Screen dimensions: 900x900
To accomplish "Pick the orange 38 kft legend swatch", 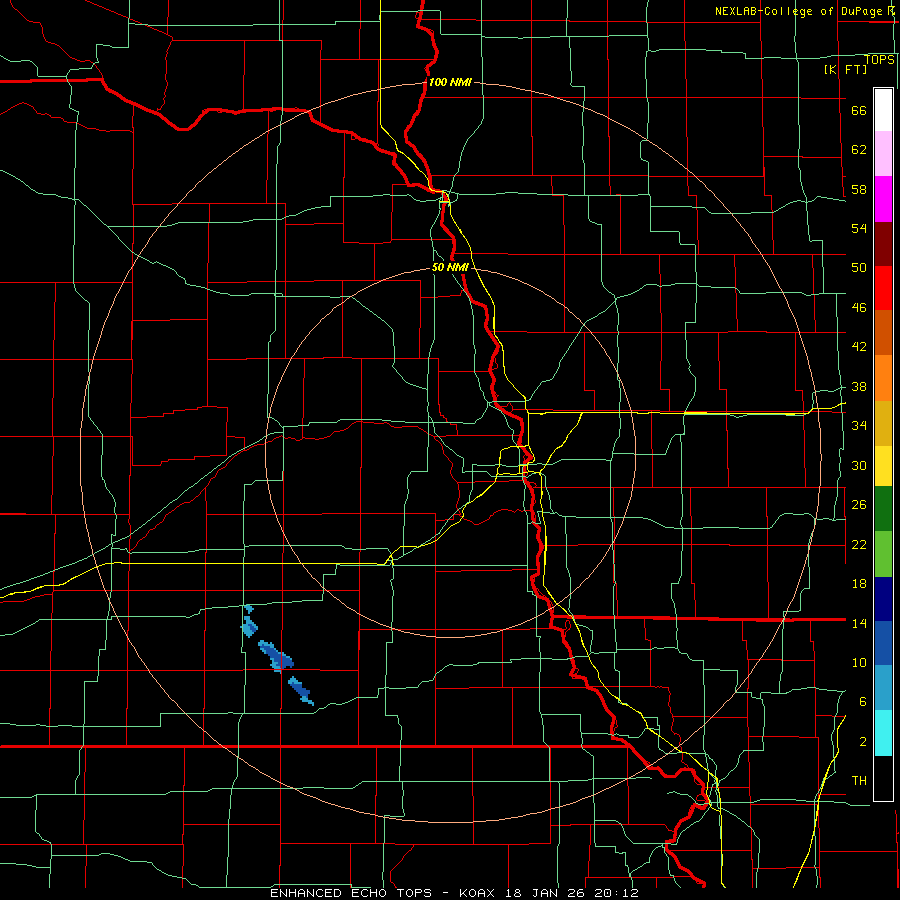I will coord(883,378).
